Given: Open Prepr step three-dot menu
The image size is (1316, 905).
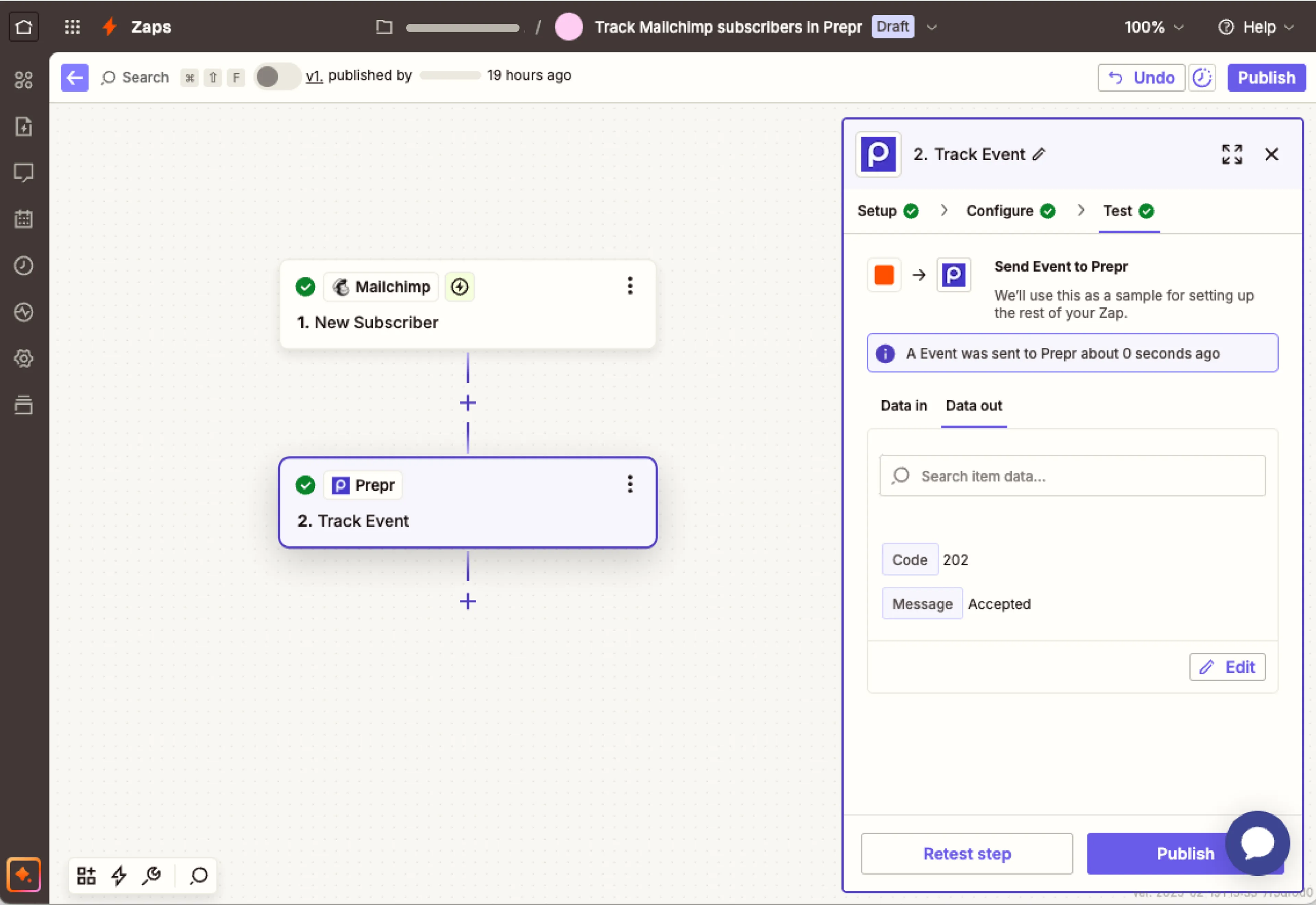Looking at the screenshot, I should [630, 484].
